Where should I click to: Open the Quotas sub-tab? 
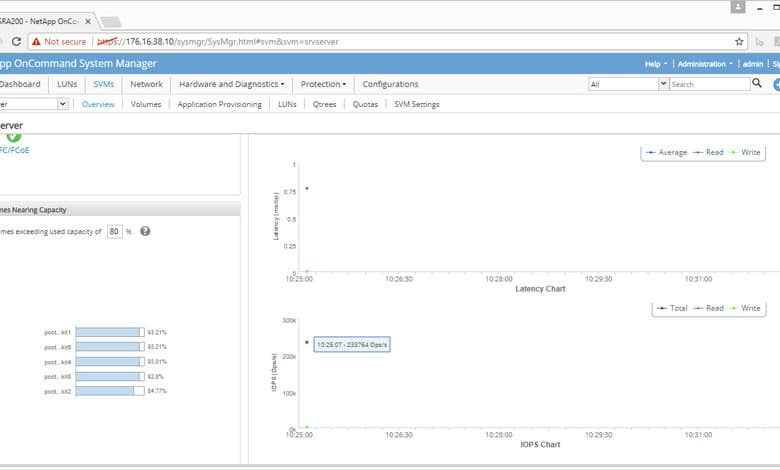(x=365, y=104)
